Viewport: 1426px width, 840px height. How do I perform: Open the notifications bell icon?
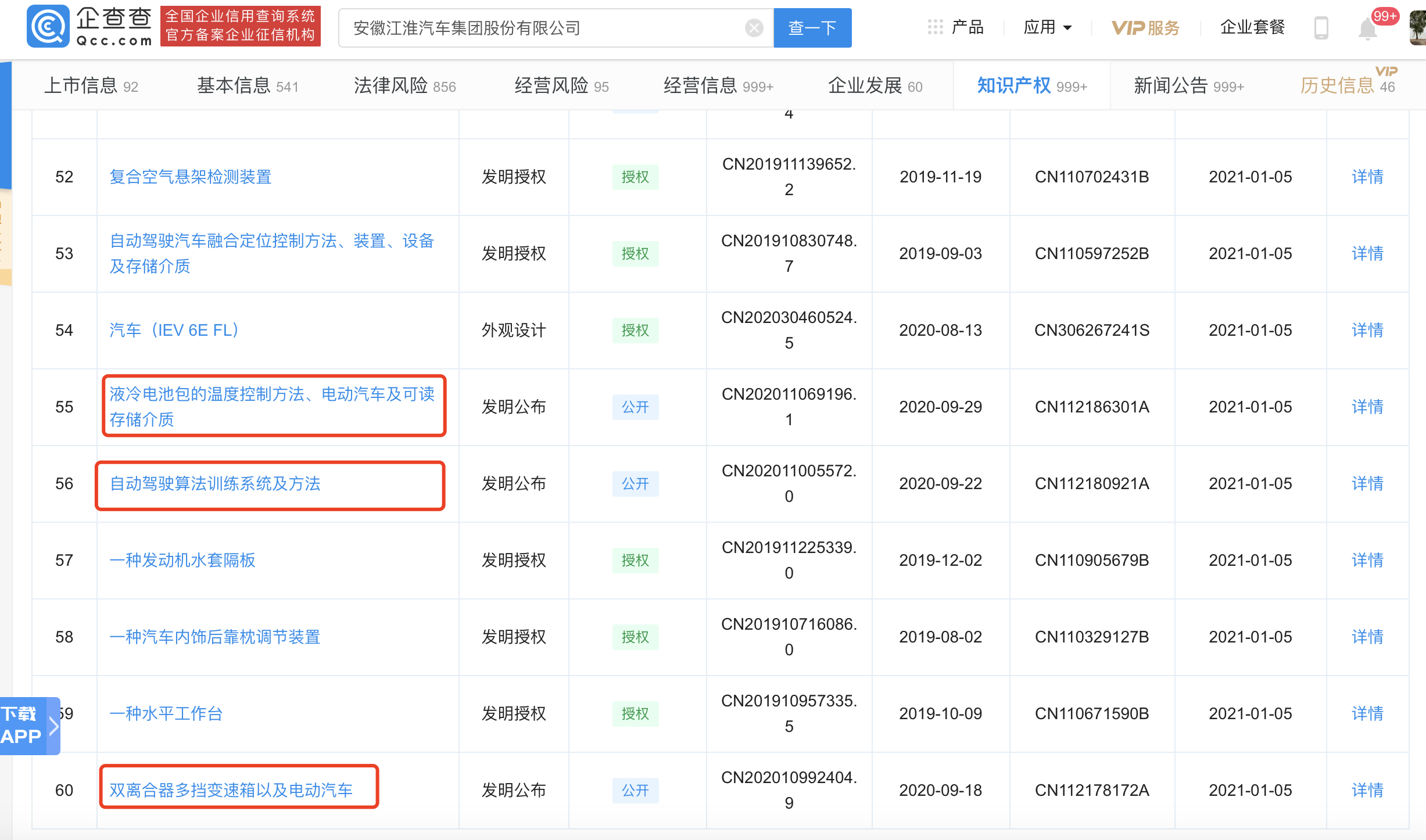tap(1367, 28)
